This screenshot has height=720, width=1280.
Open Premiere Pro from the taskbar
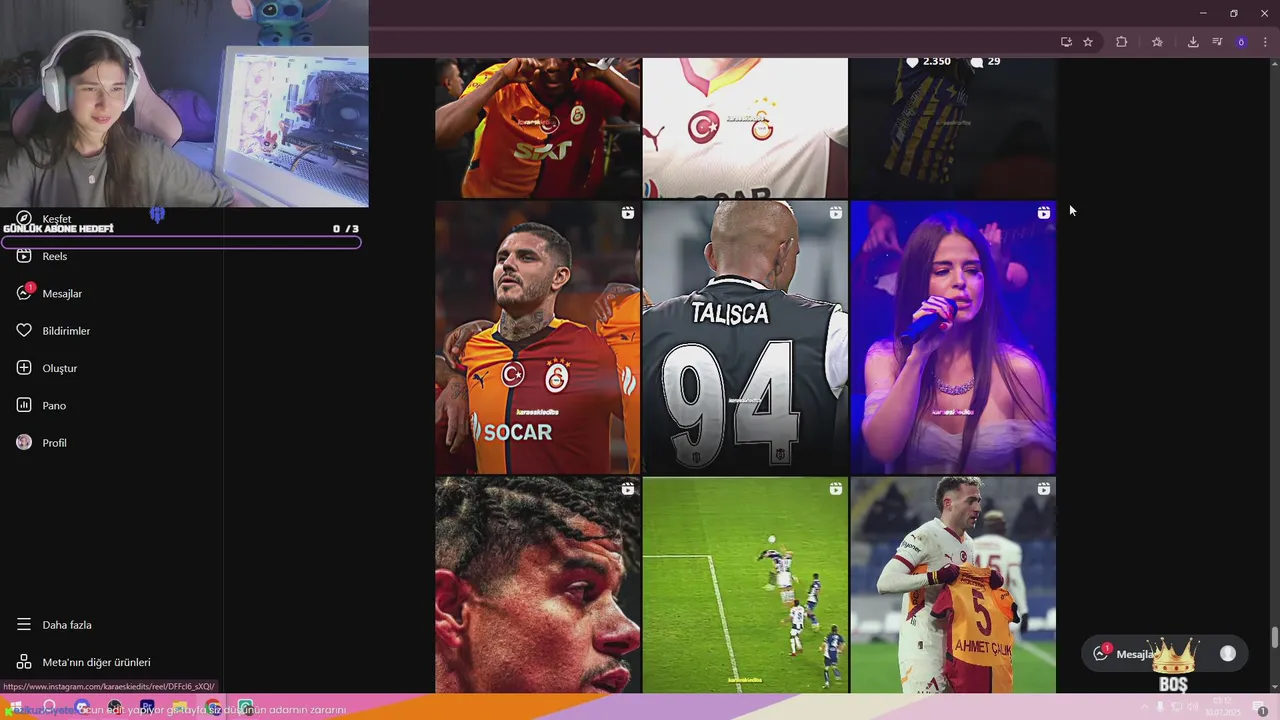pyautogui.click(x=147, y=708)
